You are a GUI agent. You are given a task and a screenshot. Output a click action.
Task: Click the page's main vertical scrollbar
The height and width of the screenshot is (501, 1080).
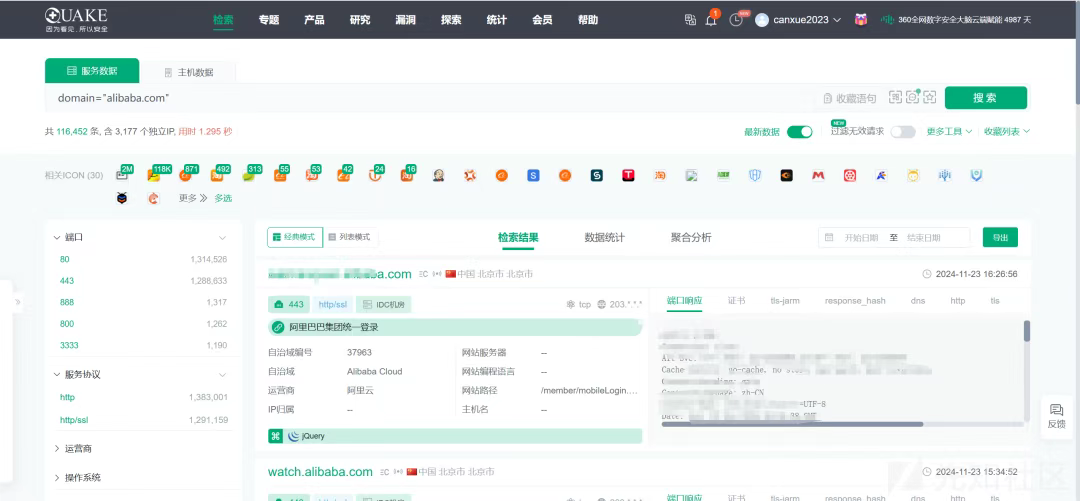1076,71
